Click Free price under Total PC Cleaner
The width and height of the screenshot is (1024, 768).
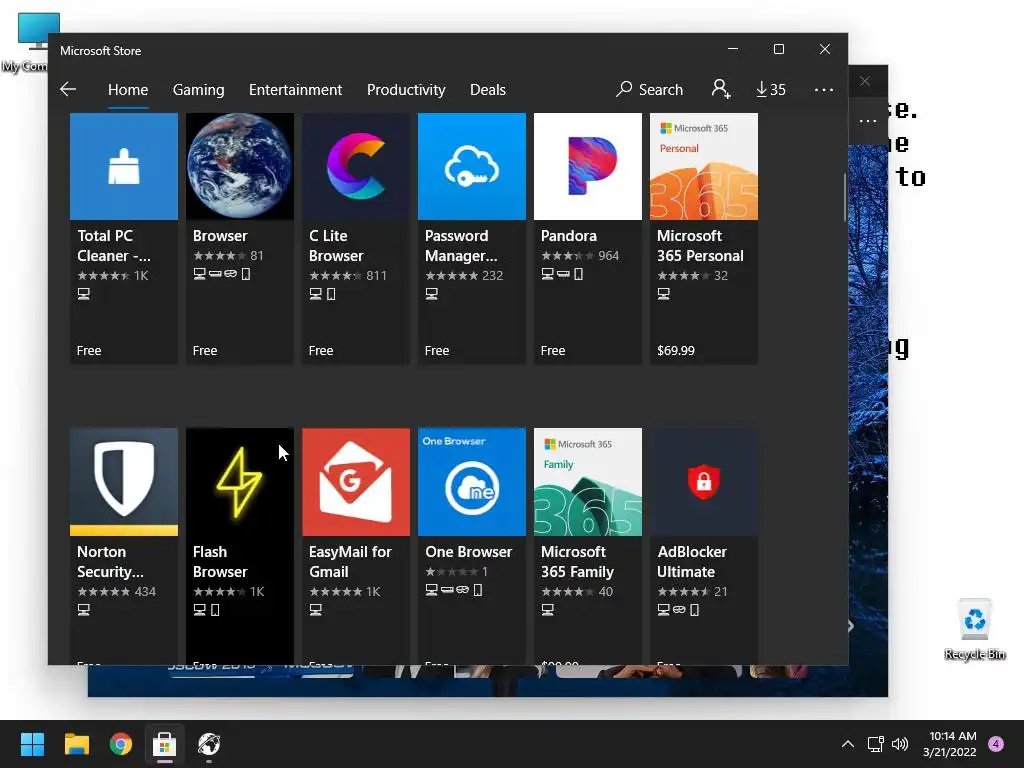click(x=89, y=351)
